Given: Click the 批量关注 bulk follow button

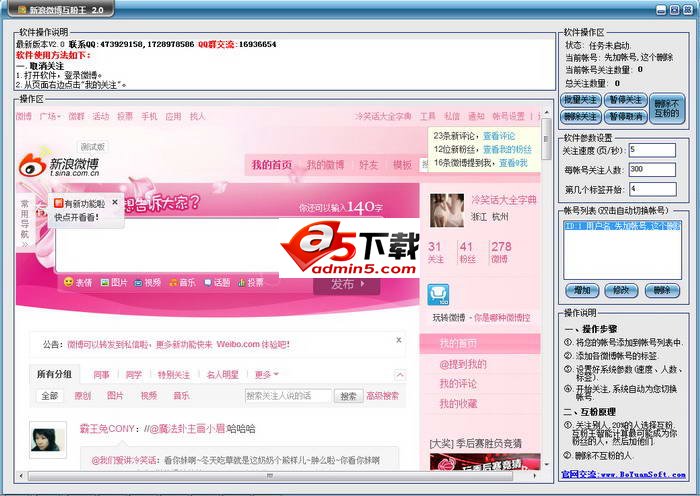Looking at the screenshot, I should [580, 100].
